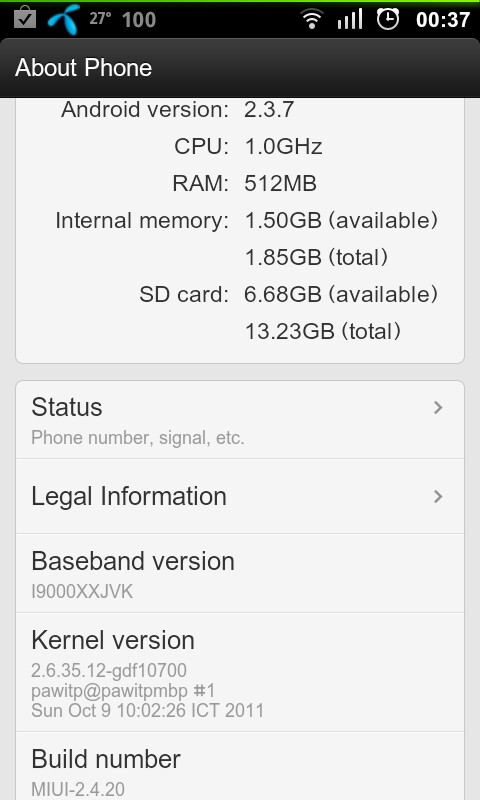
Task: Tap the Internal memory 1.50GB available line
Action: click(x=247, y=220)
